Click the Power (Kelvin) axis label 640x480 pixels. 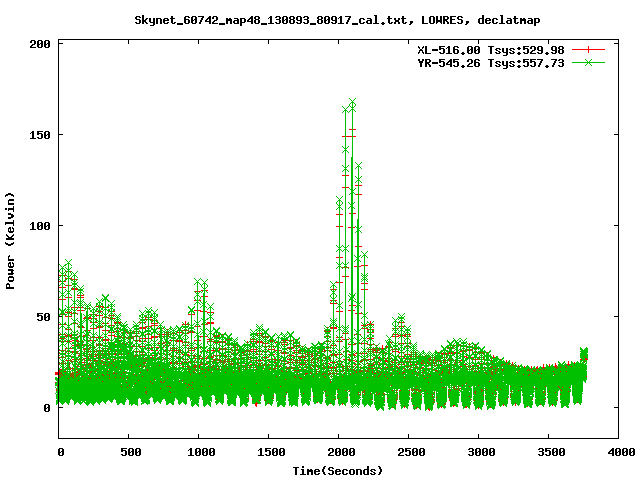[10, 241]
